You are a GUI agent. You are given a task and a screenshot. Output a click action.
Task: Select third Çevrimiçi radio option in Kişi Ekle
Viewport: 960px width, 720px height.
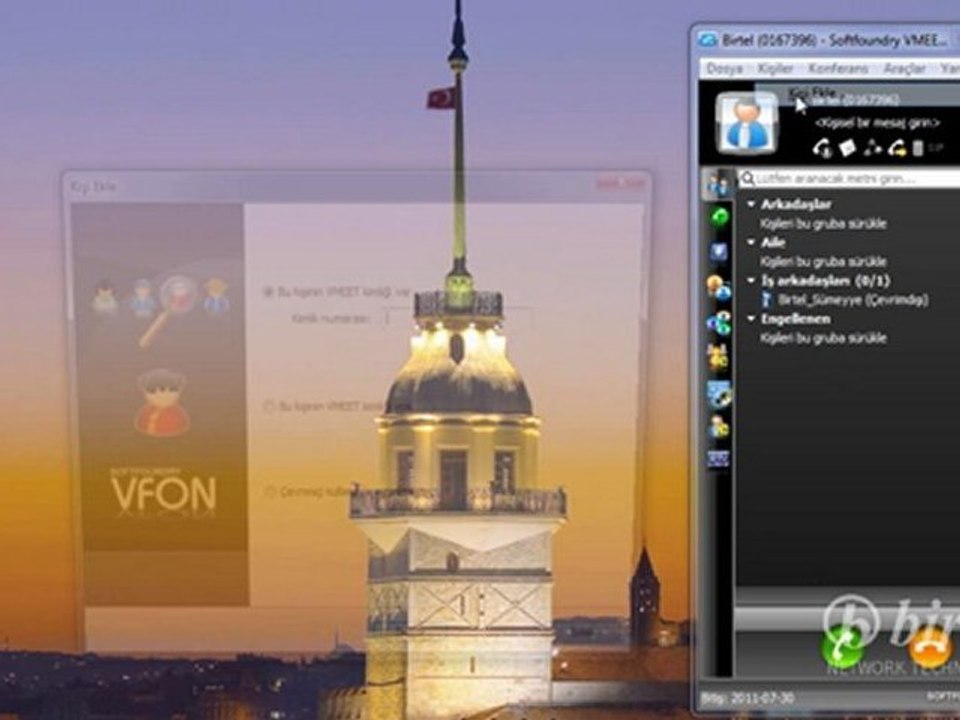click(269, 491)
